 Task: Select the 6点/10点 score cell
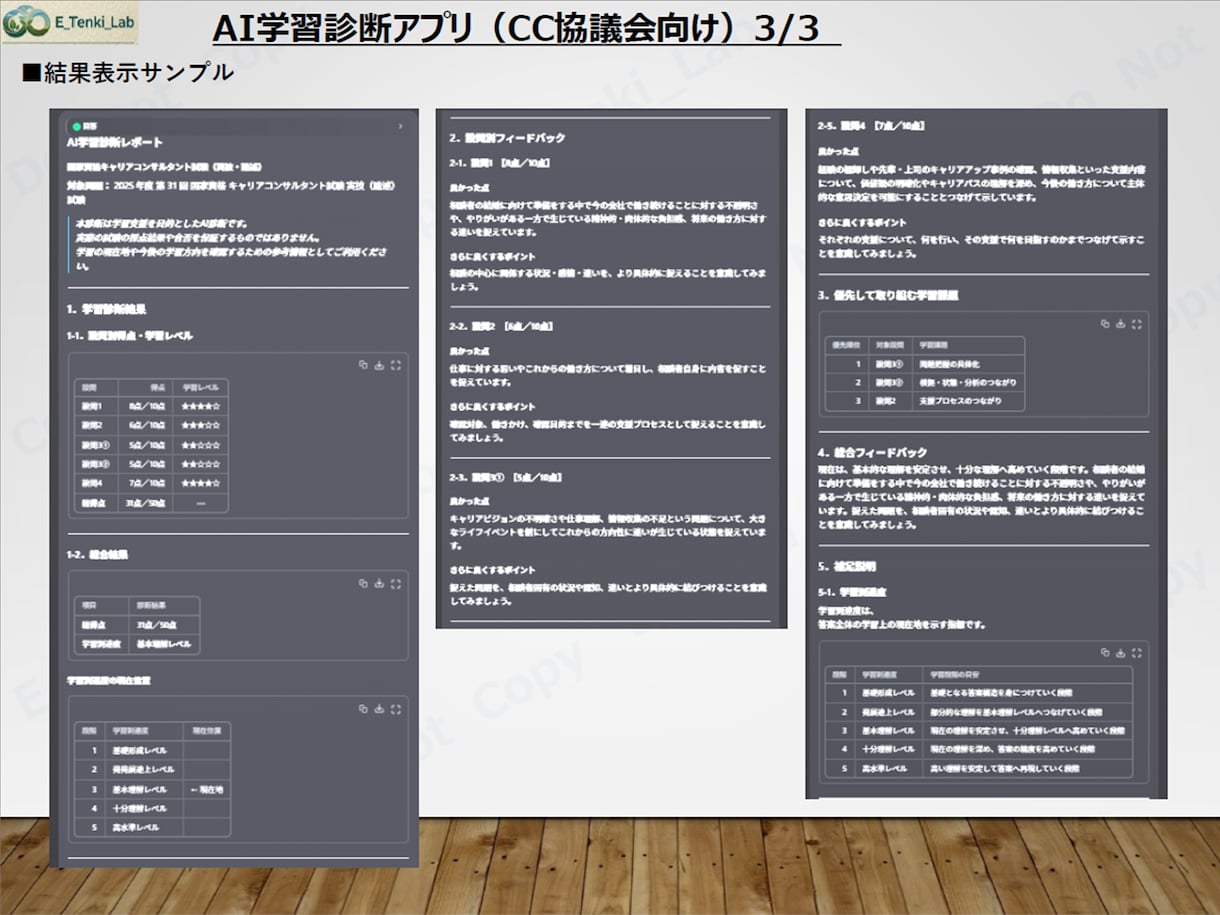[x=143, y=425]
